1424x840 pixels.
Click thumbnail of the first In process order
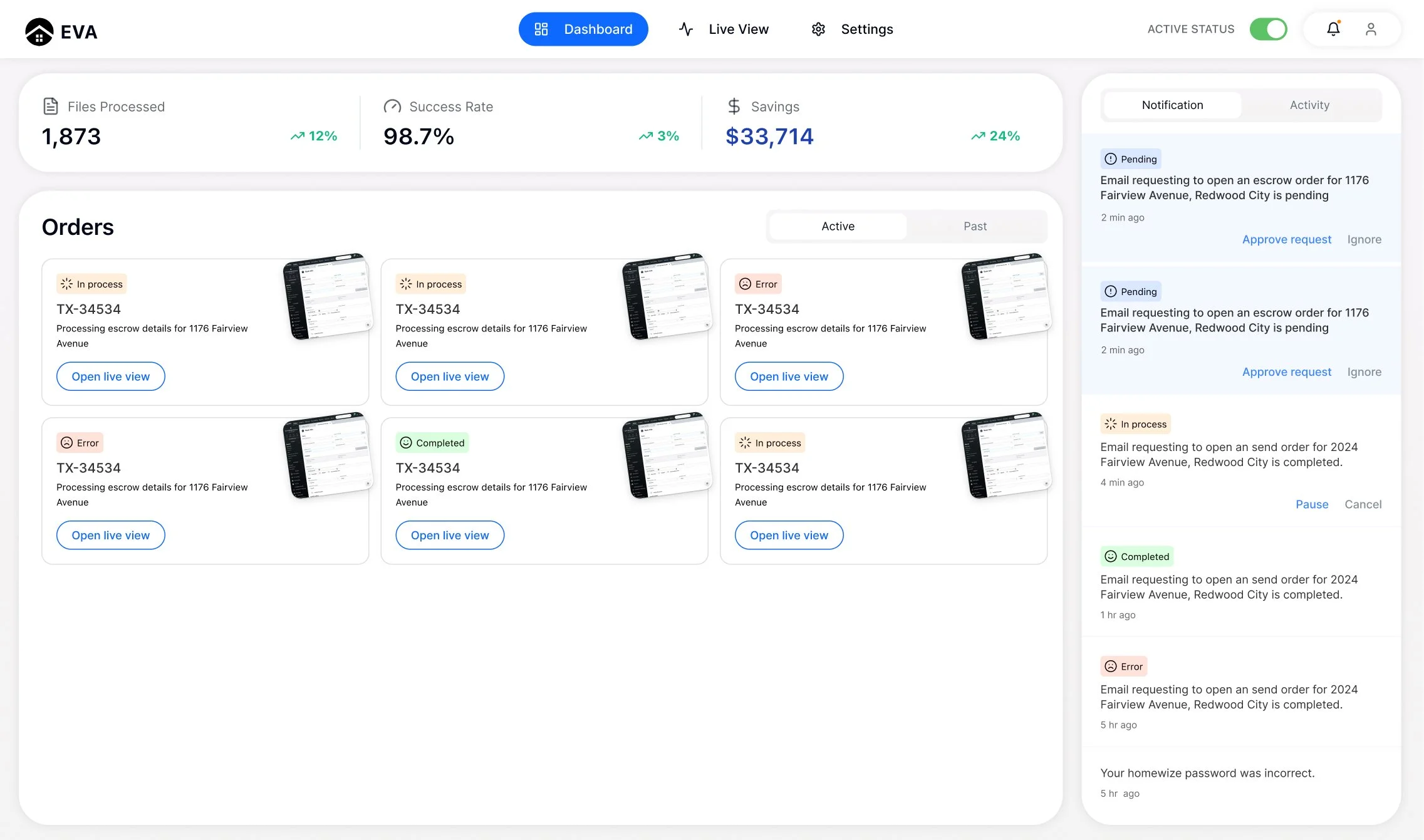[328, 296]
